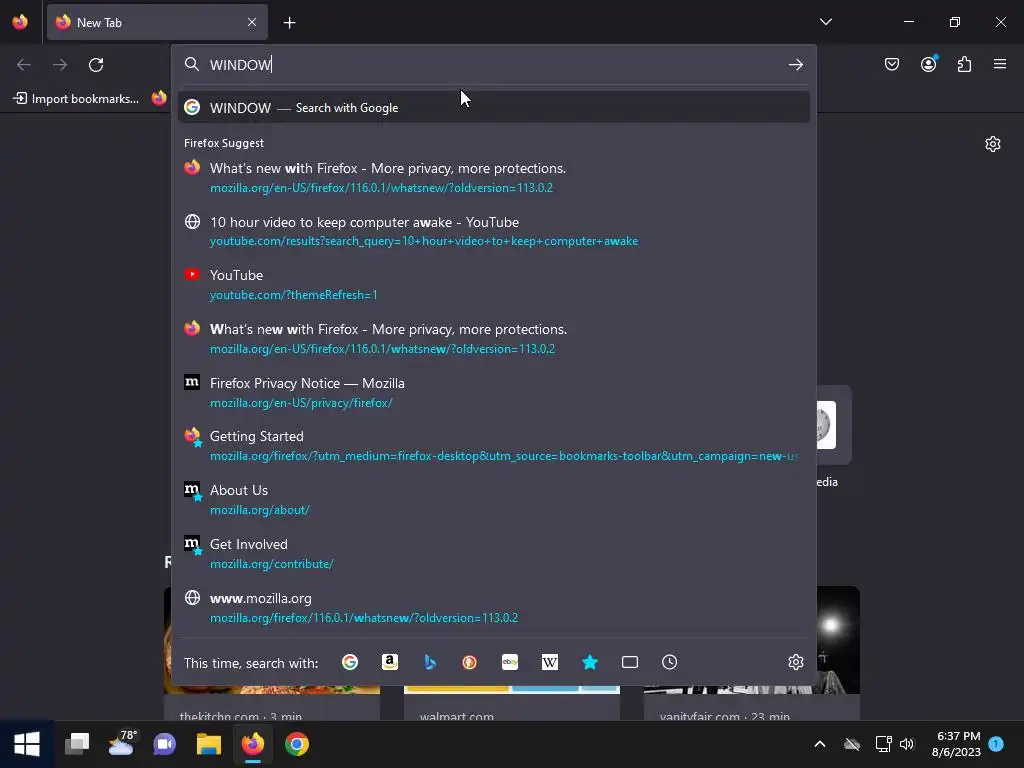Open File Explorer from the taskbar

coord(209,744)
